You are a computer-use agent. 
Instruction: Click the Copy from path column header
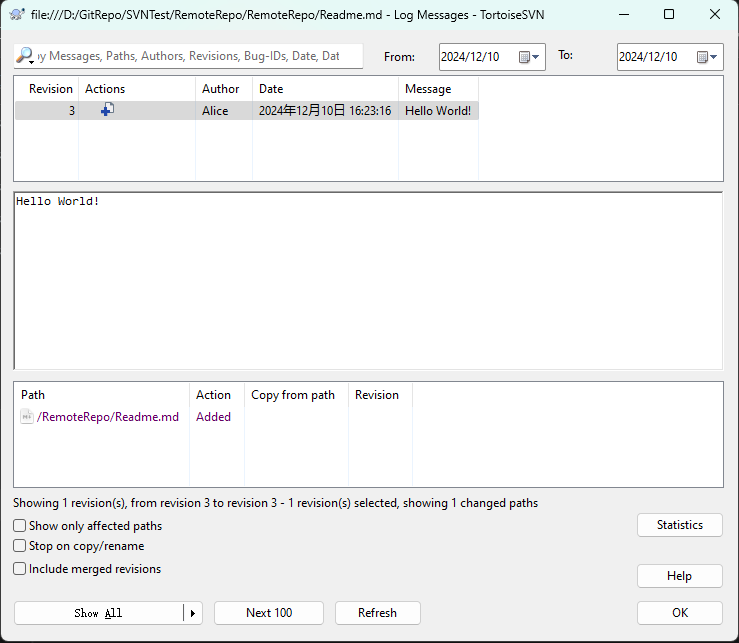(x=296, y=395)
